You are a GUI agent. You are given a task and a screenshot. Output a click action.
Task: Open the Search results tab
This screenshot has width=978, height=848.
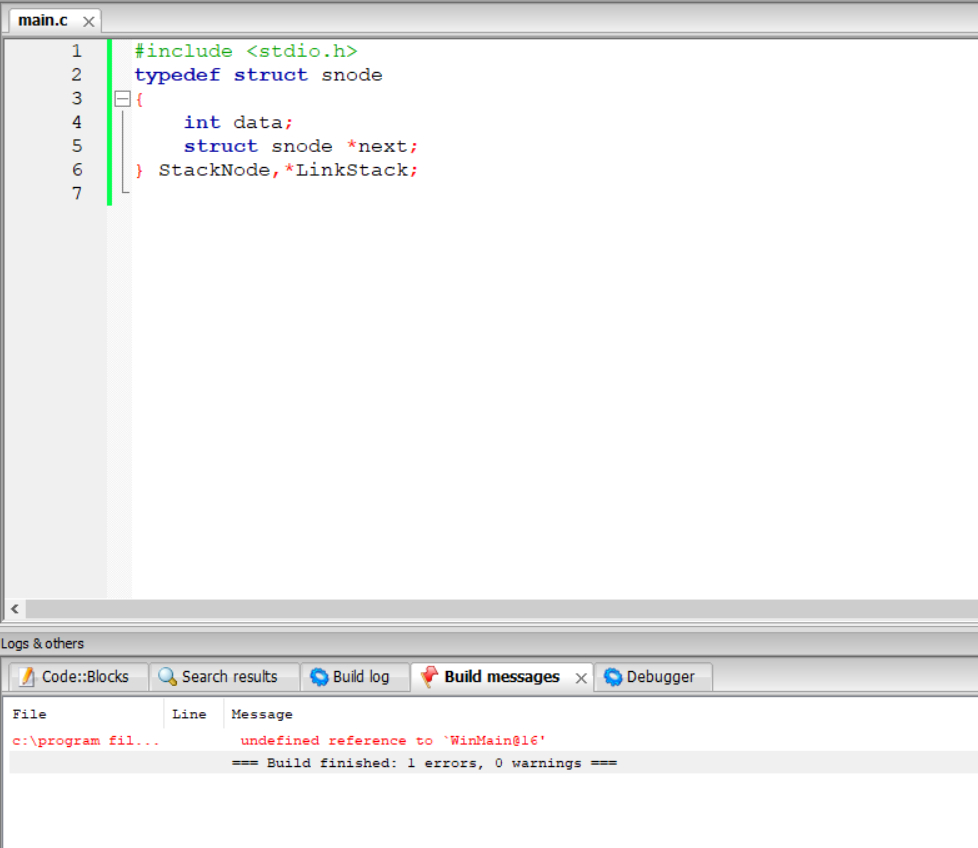coord(224,677)
